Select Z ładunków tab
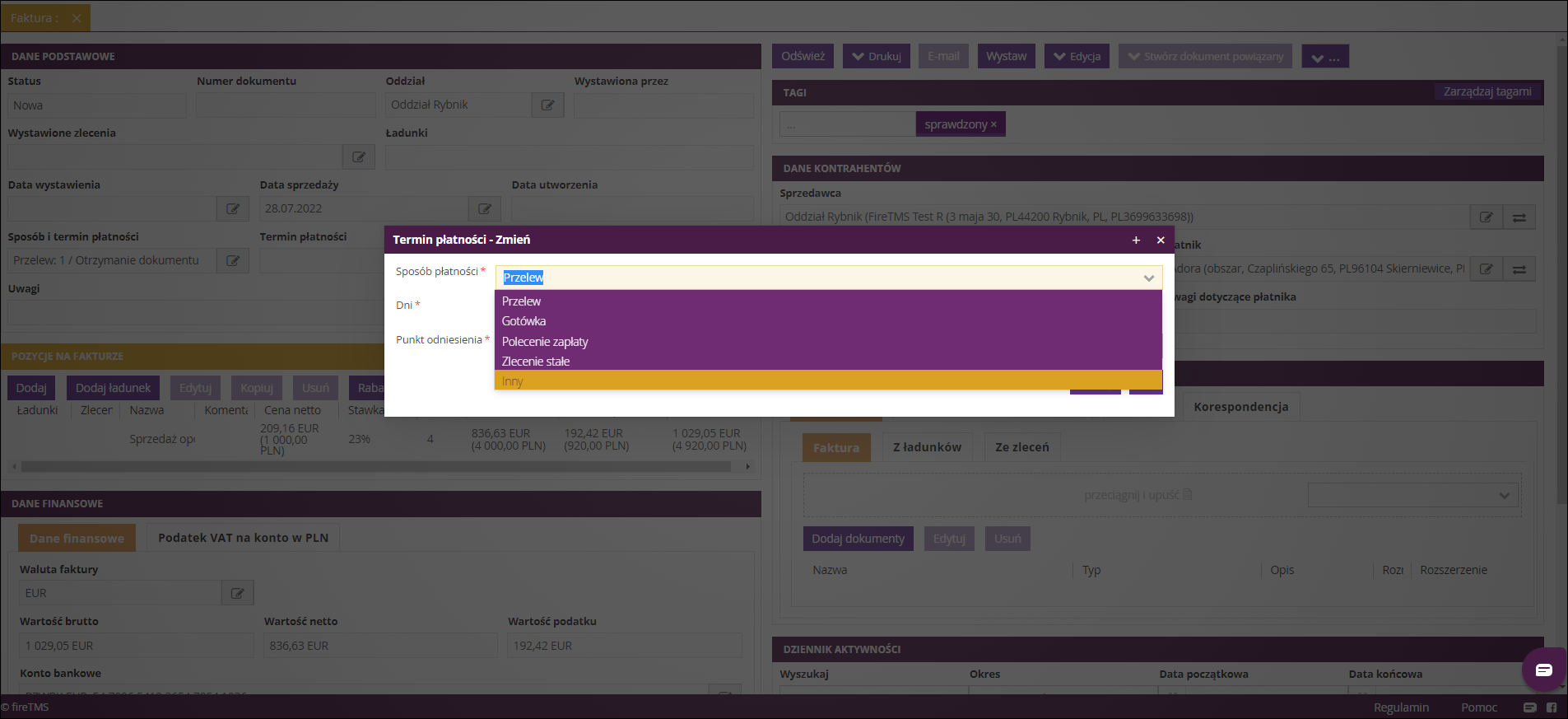 927,447
